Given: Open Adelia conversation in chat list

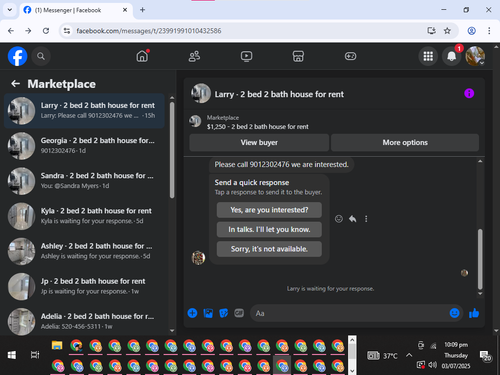Looking at the screenshot, I should (84, 321).
